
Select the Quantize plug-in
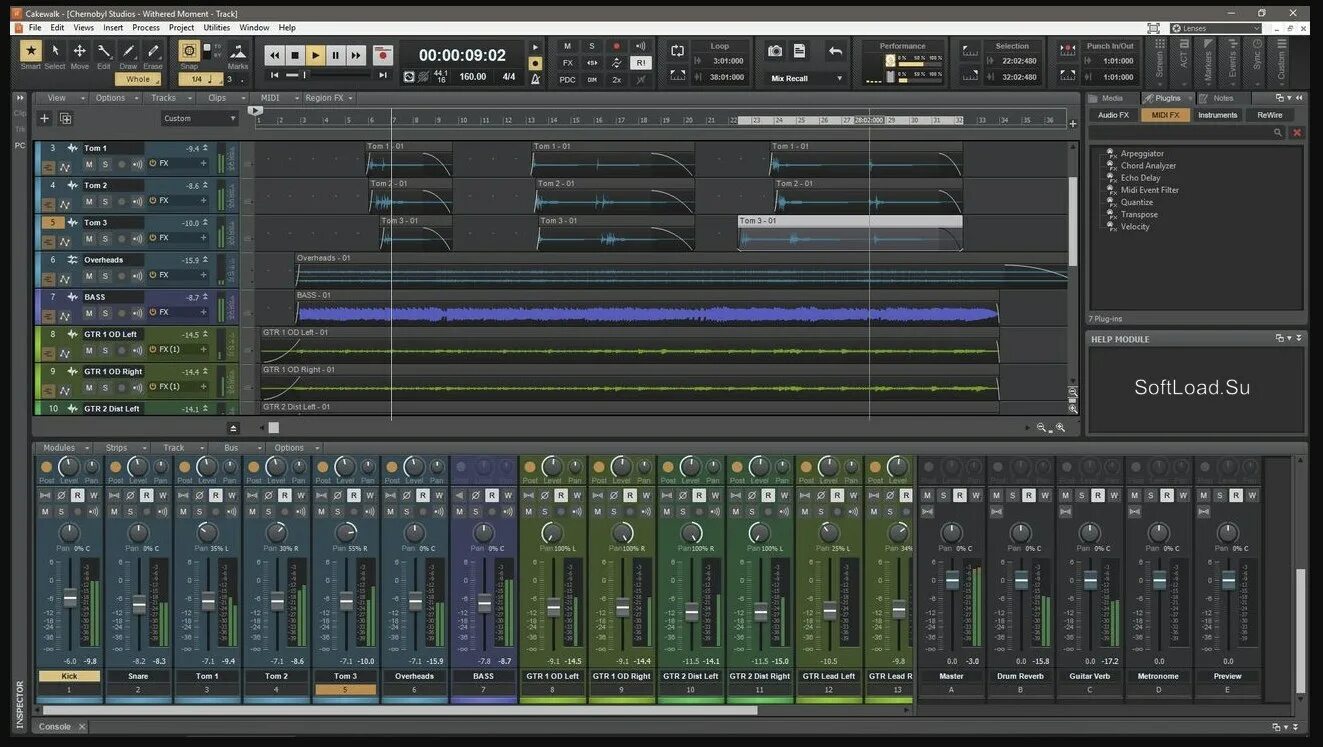pos(1137,202)
